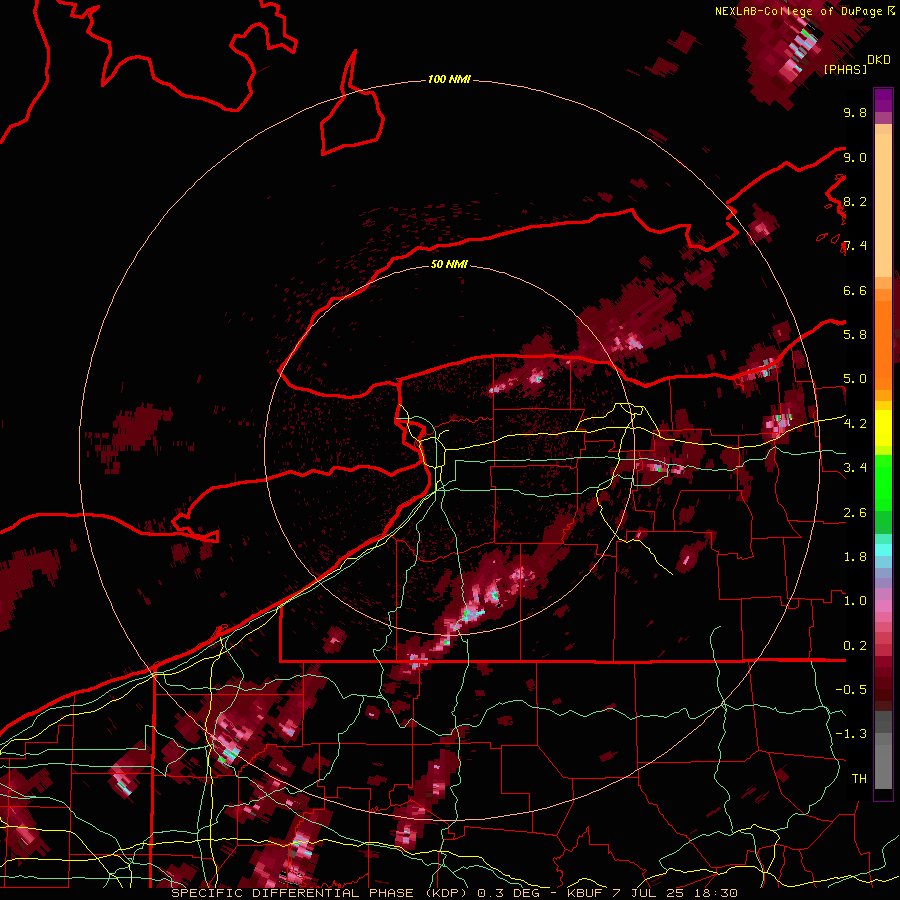900x900 pixels.
Task: Click the NEXLAB-College of DuPage label
Action: 798,11
